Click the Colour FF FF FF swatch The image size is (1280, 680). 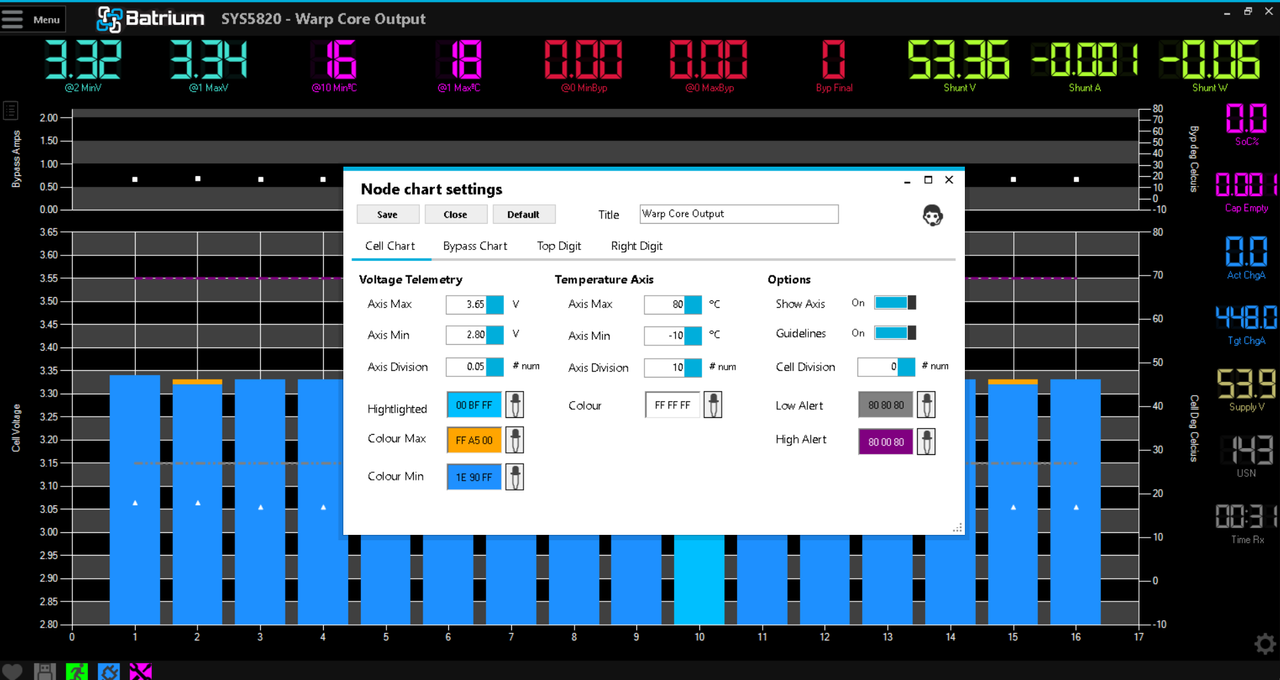tap(673, 405)
